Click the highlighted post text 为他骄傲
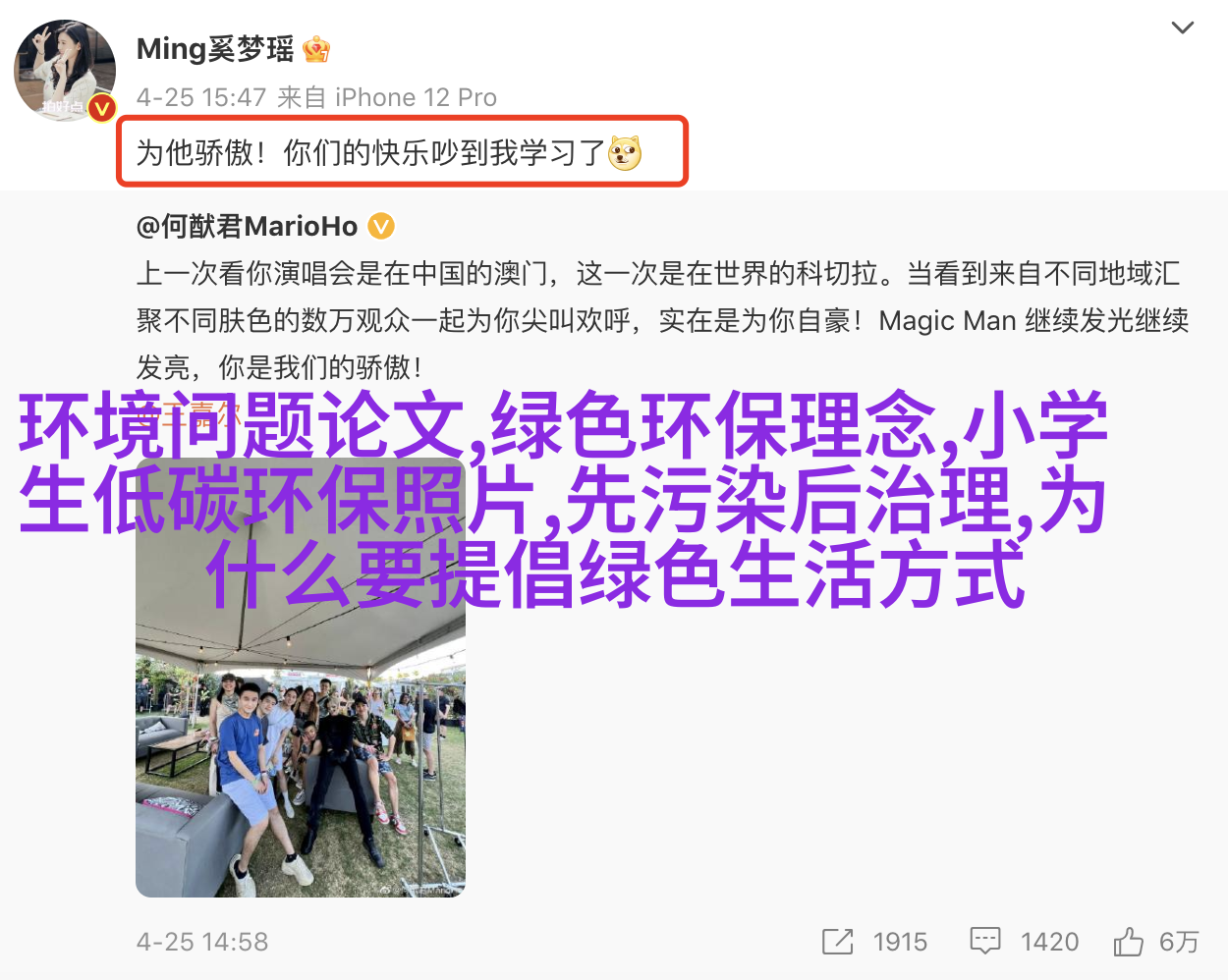This screenshot has width=1228, height=980. 199,153
